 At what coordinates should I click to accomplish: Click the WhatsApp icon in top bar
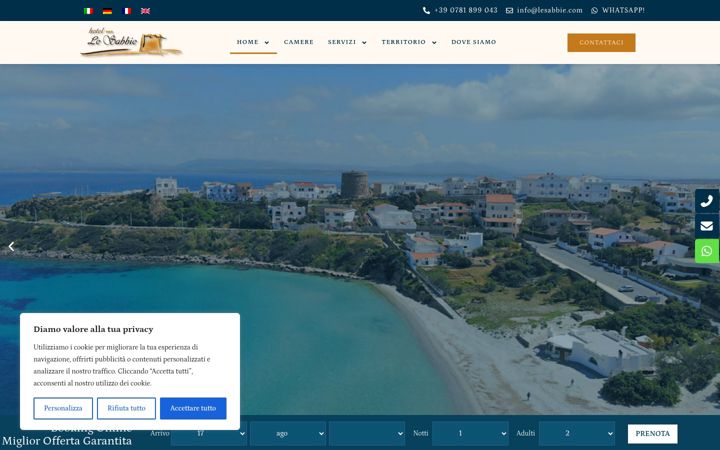pyautogui.click(x=594, y=11)
